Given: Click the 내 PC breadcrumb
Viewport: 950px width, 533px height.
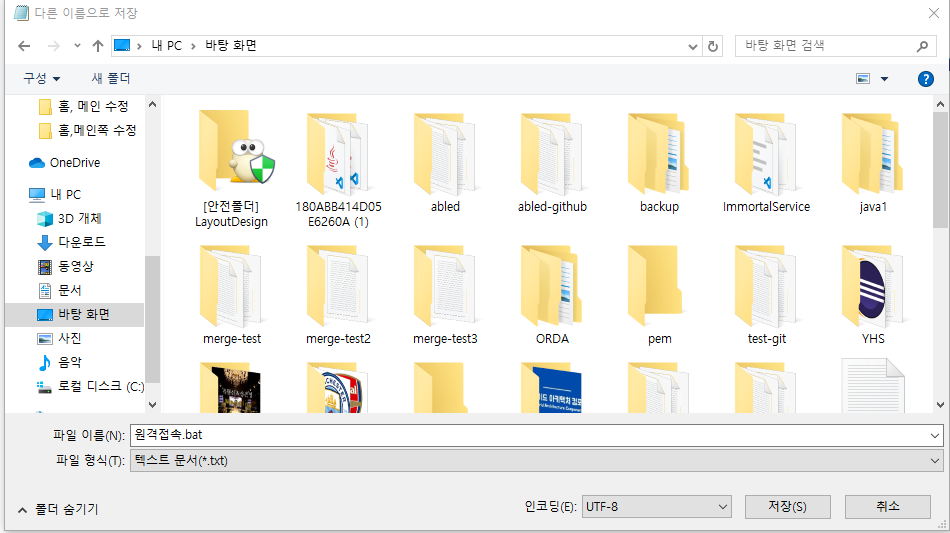Looking at the screenshot, I should click(166, 45).
